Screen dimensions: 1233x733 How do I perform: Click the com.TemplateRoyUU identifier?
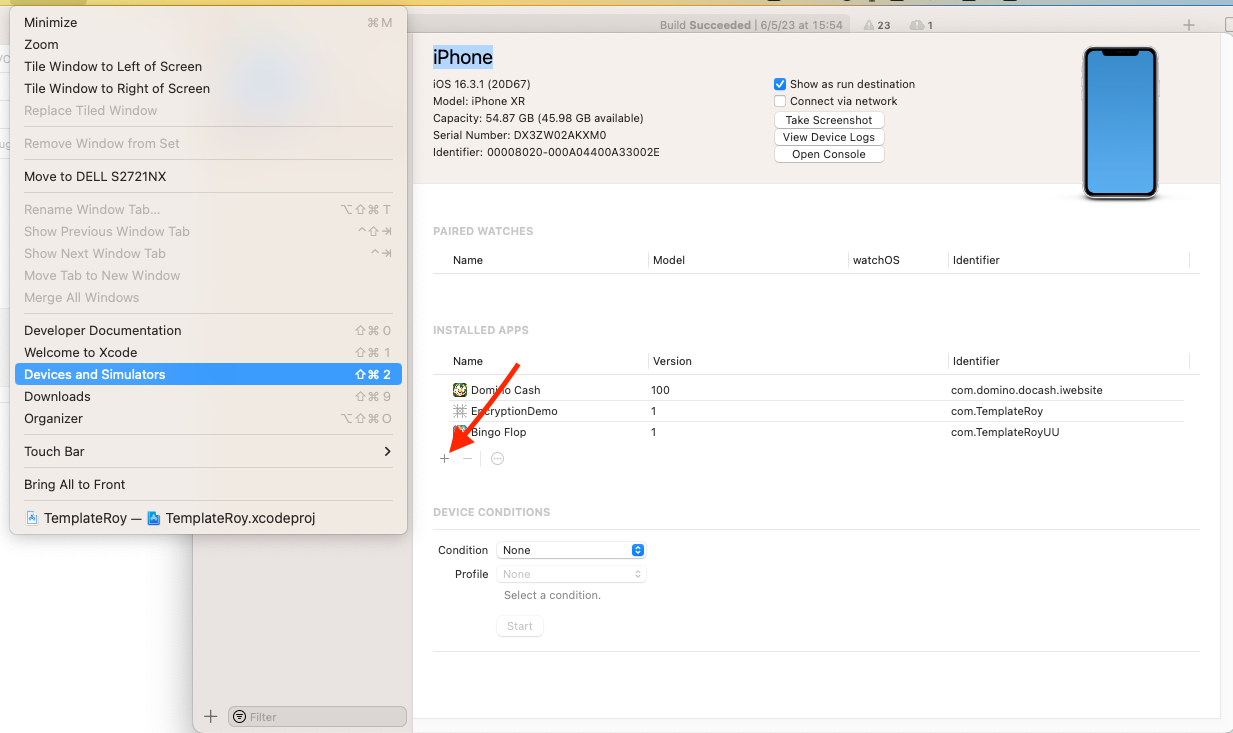coord(1005,432)
